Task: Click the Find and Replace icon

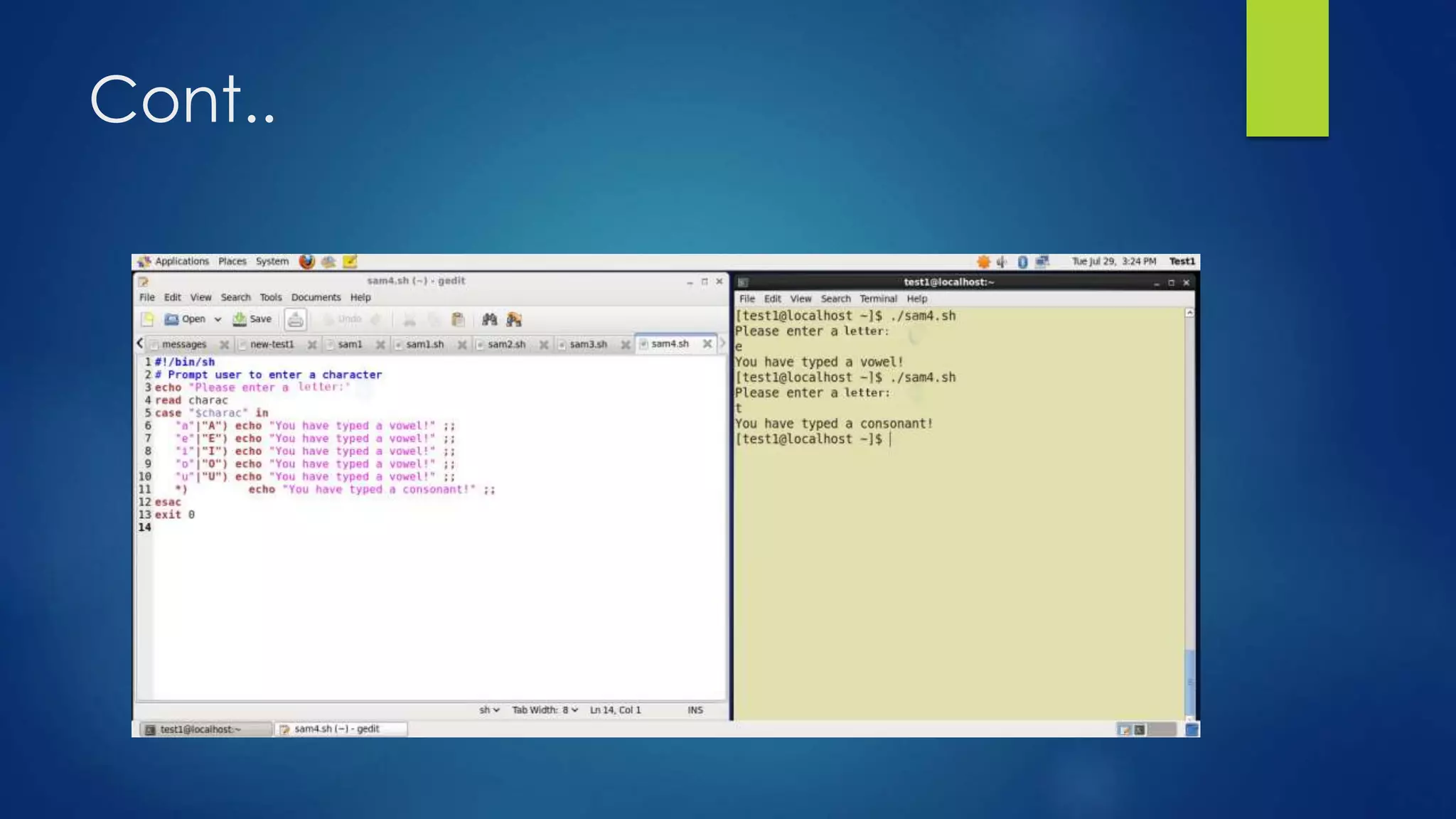Action: (x=514, y=319)
